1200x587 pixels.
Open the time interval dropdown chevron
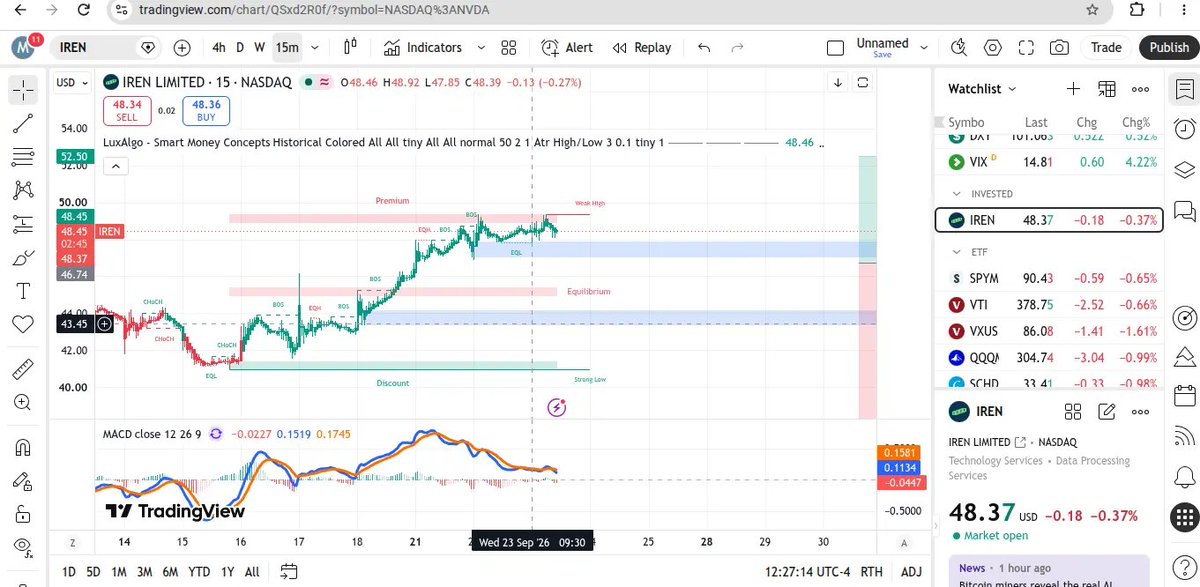316,47
